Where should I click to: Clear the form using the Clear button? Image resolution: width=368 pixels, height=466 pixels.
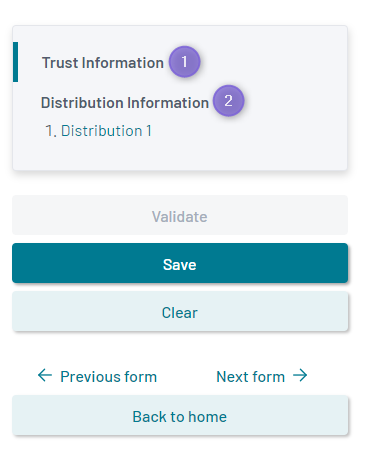(x=180, y=312)
